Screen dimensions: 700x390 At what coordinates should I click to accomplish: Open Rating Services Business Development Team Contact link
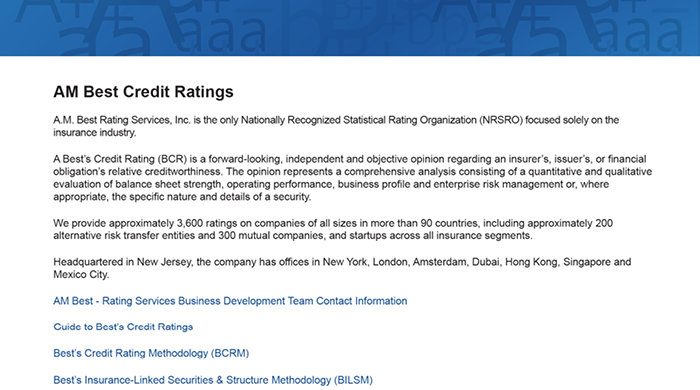230,301
